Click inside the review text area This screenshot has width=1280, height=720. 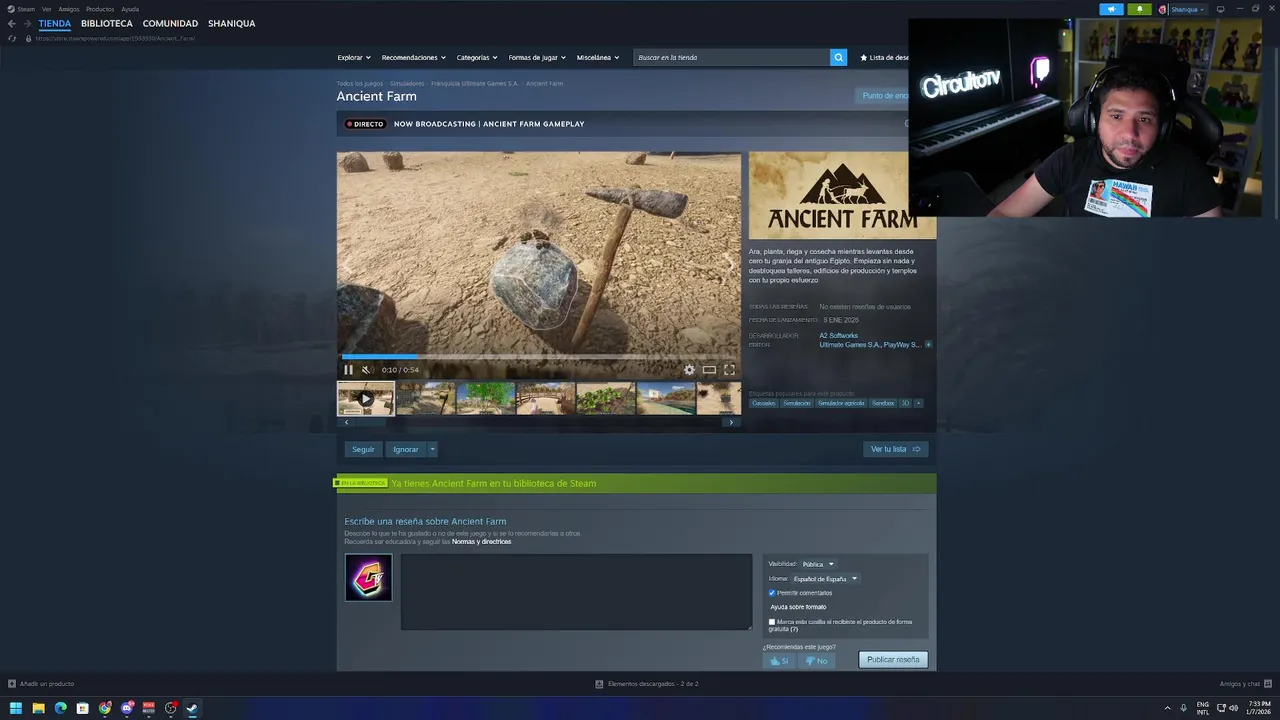[x=576, y=592]
